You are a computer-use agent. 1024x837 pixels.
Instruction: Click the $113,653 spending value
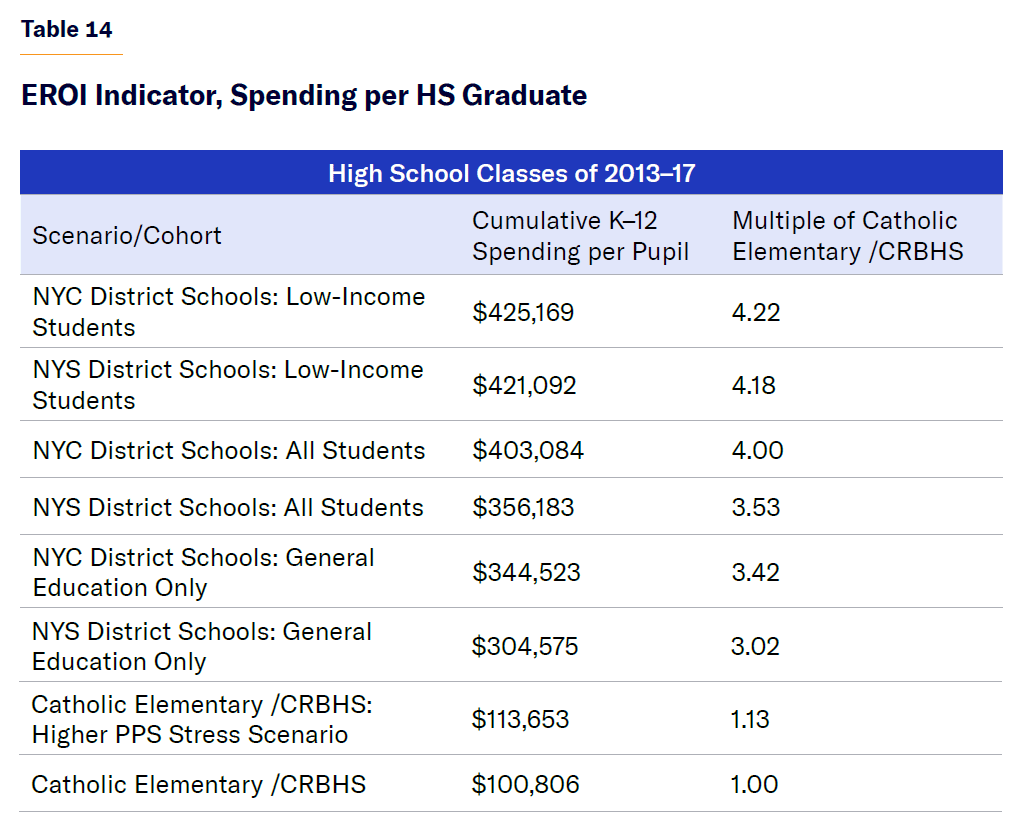pos(520,719)
